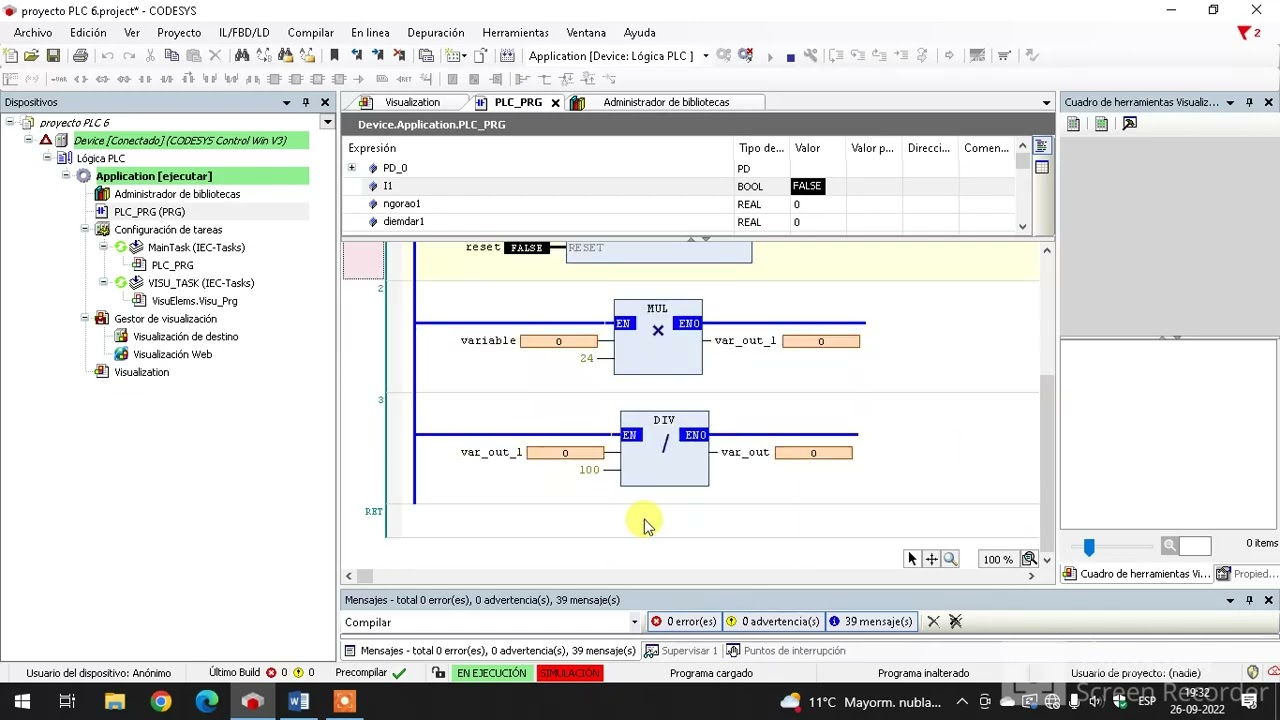Viewport: 1280px width, 720px height.
Task: Open a project with the folder icon
Action: 32,56
